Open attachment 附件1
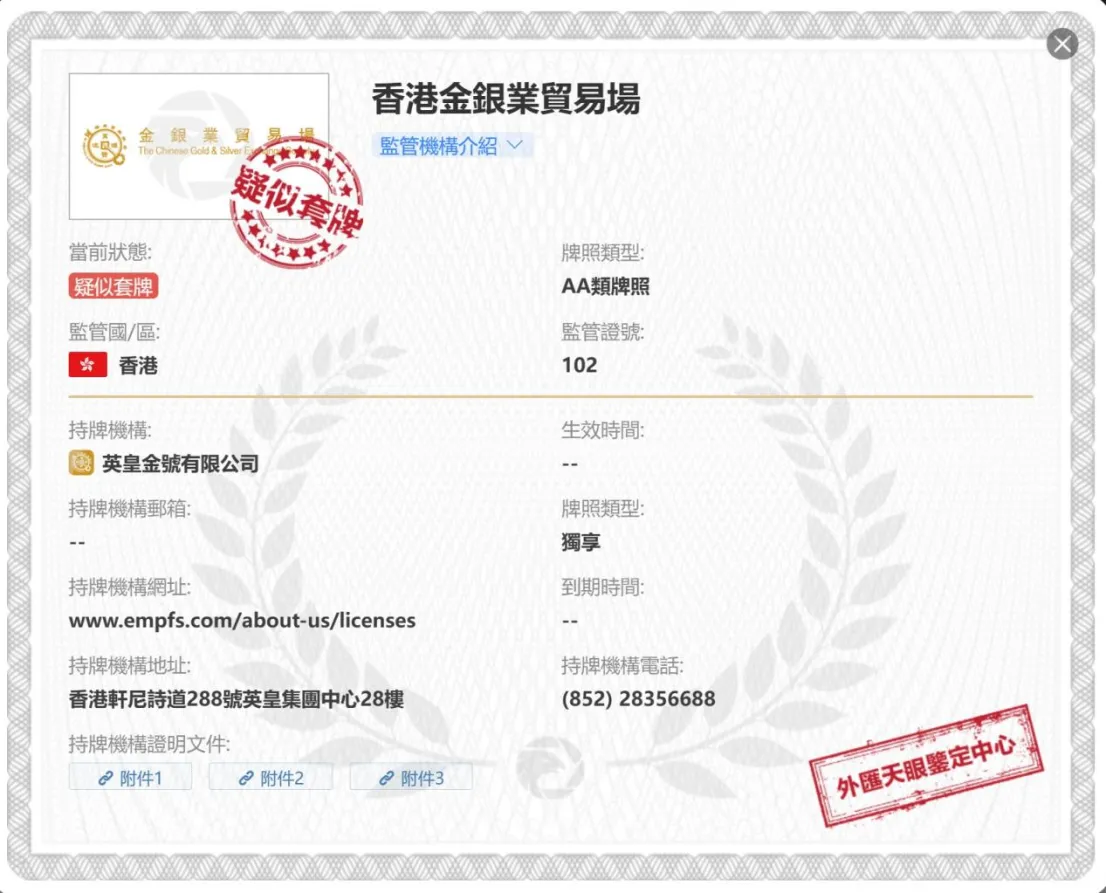Image resolution: width=1107 pixels, height=894 pixels. [x=131, y=777]
